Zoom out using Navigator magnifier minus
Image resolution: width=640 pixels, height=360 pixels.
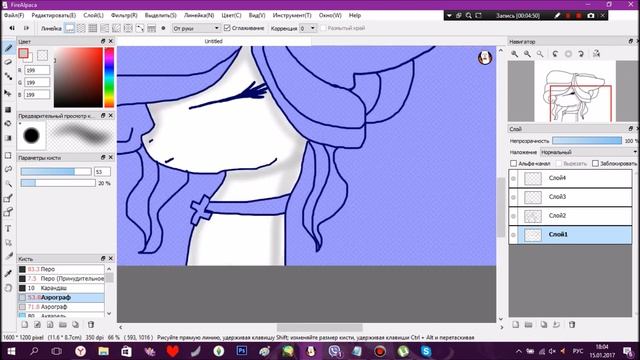[x=527, y=54]
